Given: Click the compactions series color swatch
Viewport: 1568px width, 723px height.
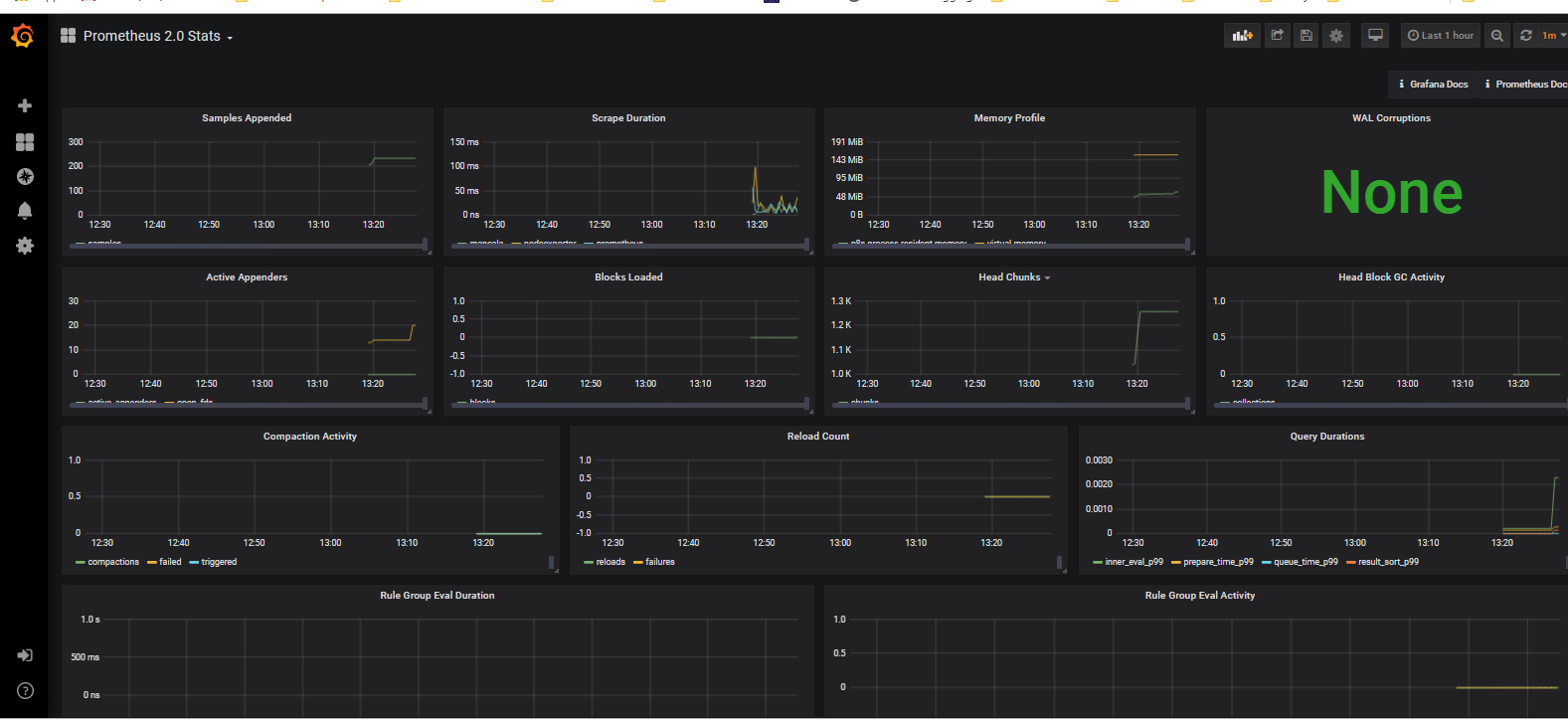Looking at the screenshot, I should click(80, 563).
